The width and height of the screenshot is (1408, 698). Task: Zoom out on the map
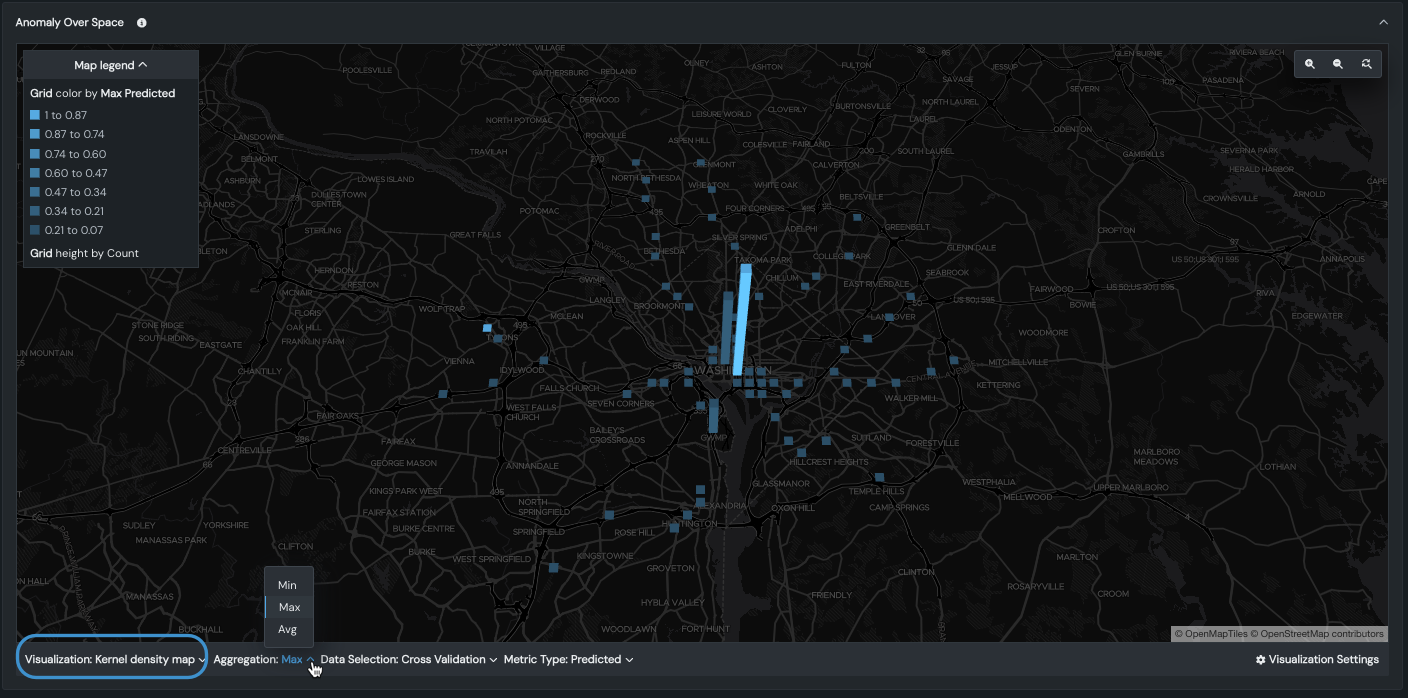pos(1338,64)
